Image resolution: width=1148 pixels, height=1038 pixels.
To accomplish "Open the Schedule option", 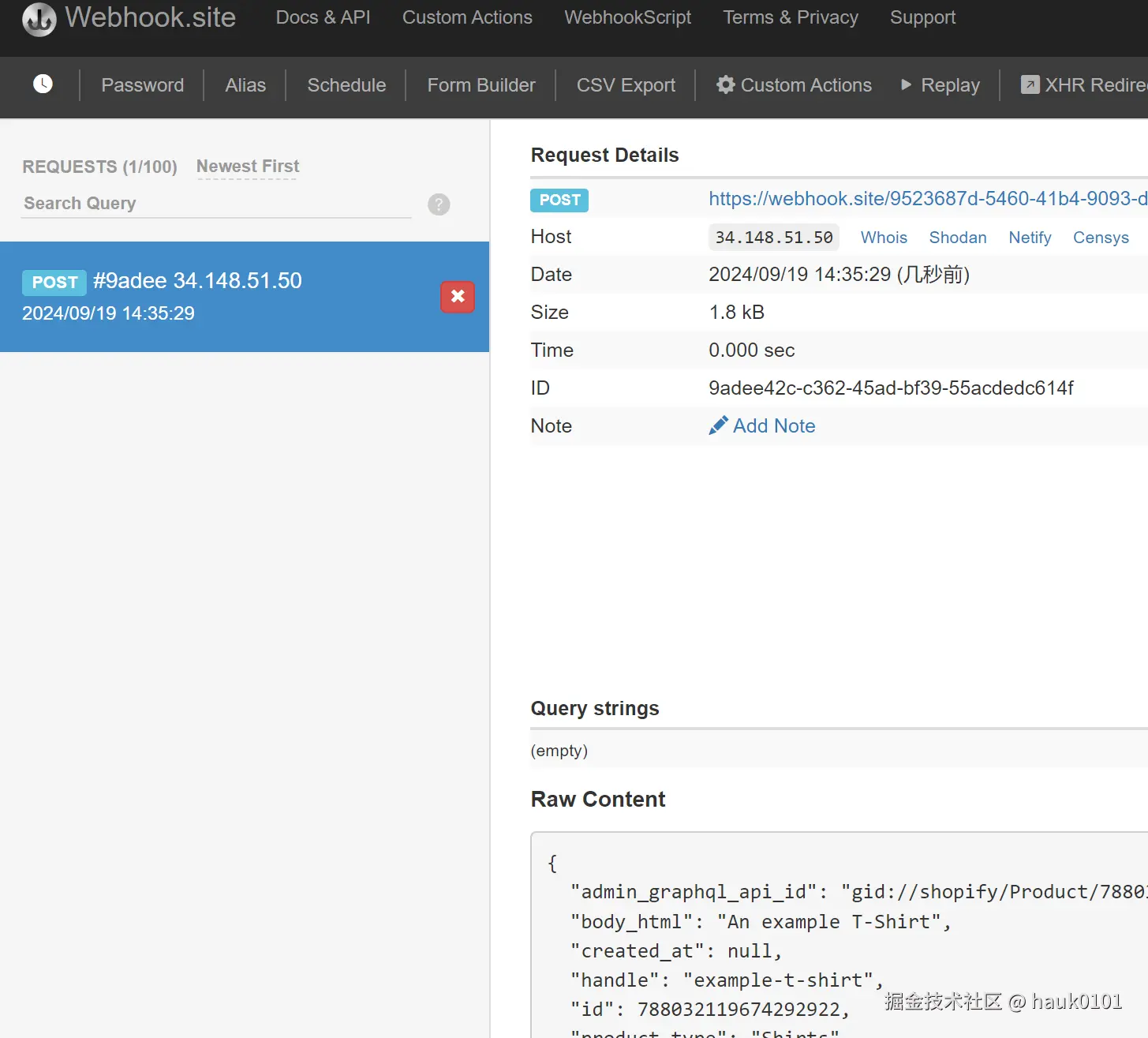I will coord(346,85).
